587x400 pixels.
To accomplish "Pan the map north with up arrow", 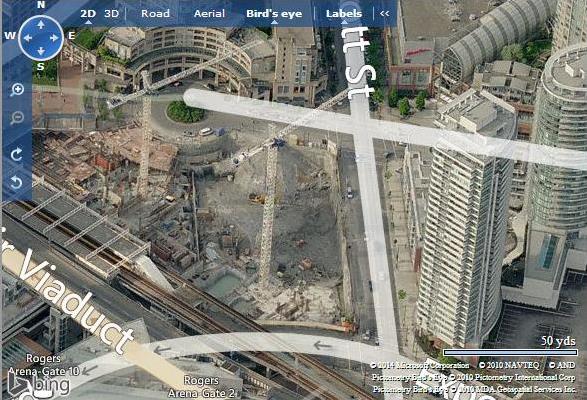I will point(41,25).
